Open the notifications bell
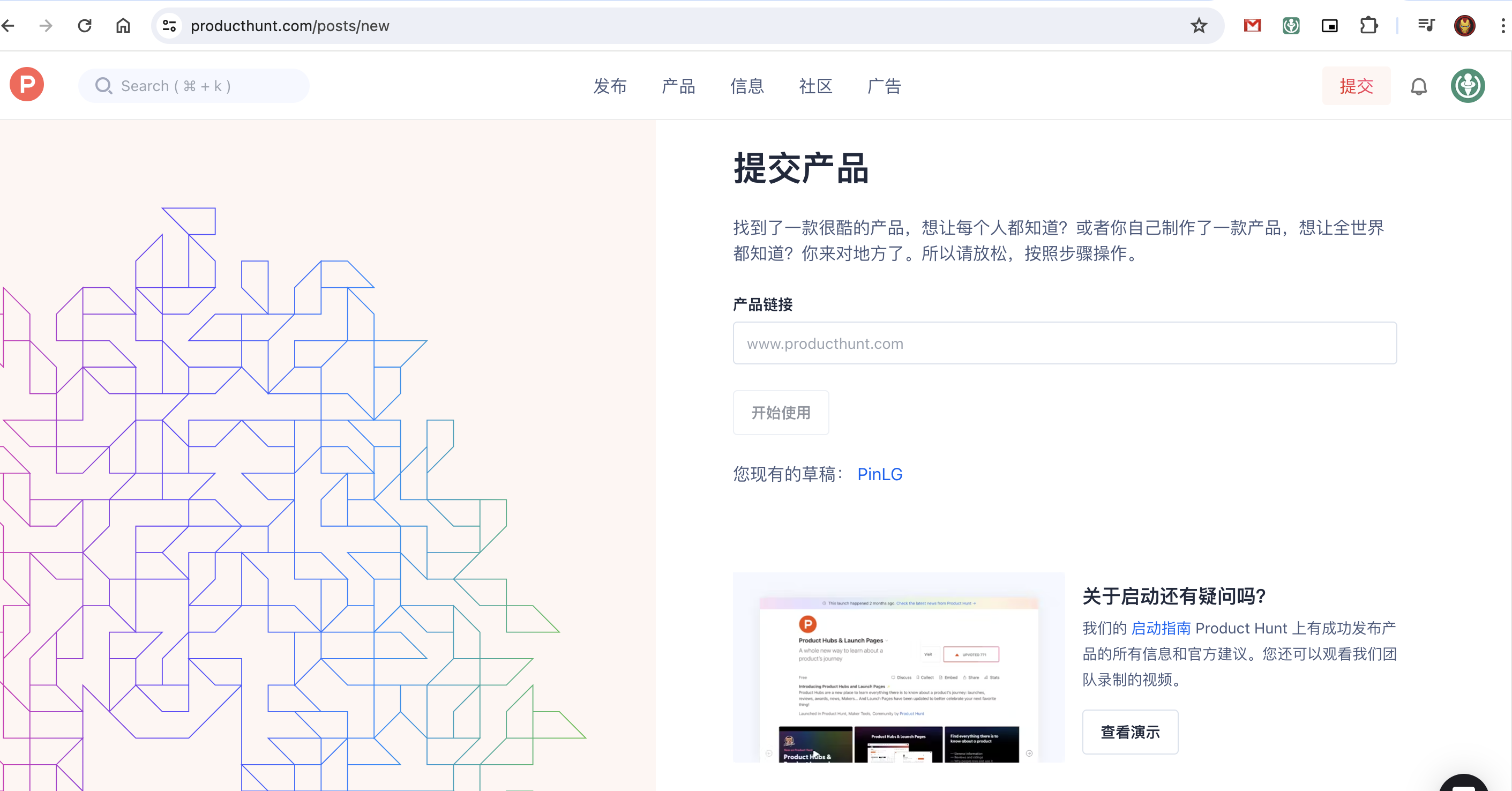Screen dimensions: 1512x791 (1418, 86)
